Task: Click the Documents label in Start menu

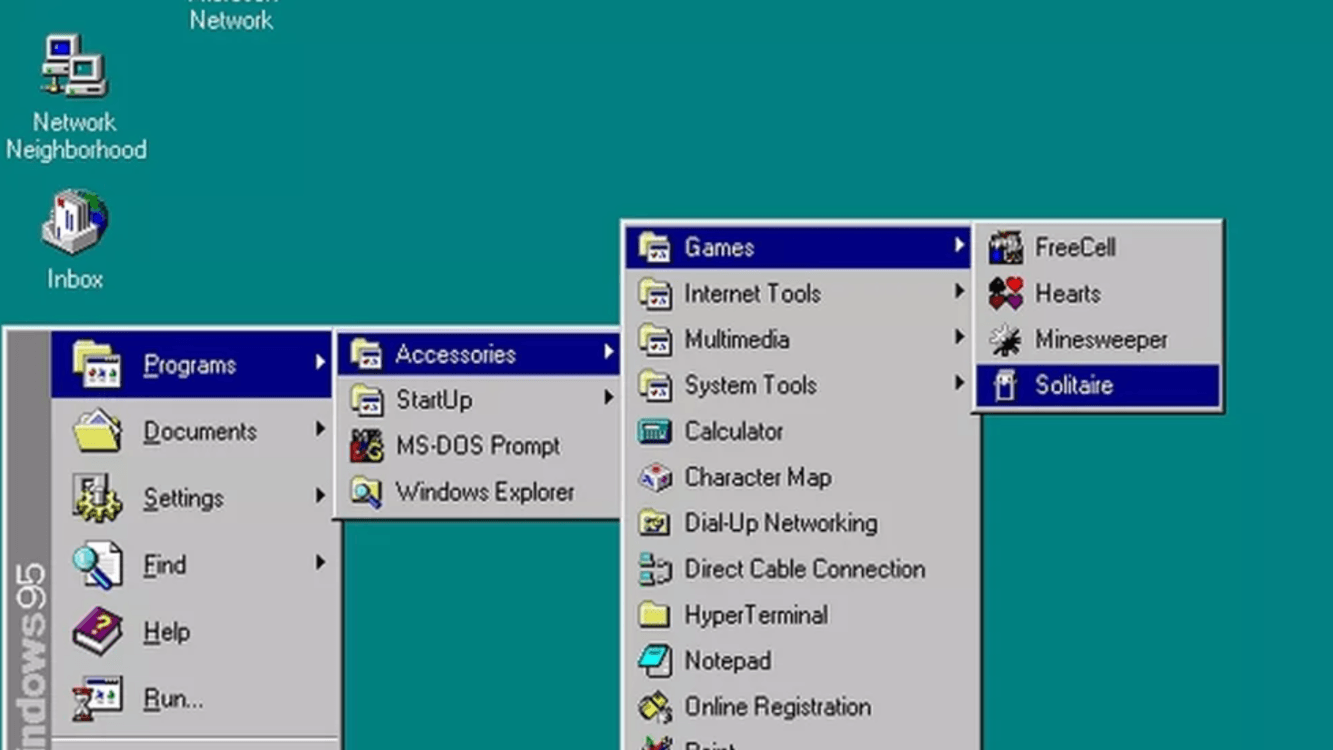Action: tap(200, 431)
